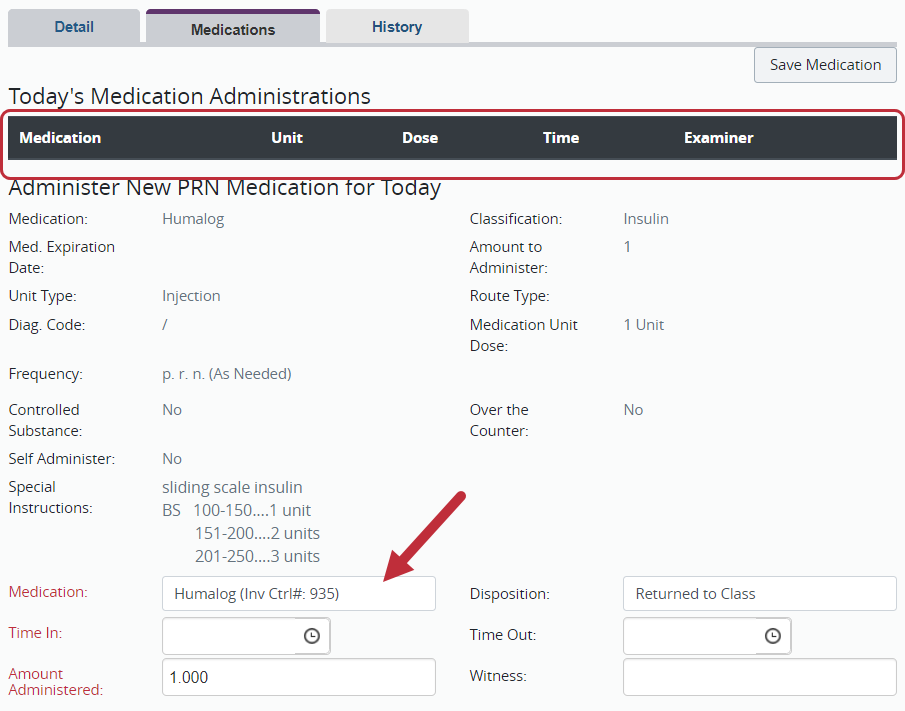Click the Controlled Substance label
905x711 pixels.
coord(45,420)
